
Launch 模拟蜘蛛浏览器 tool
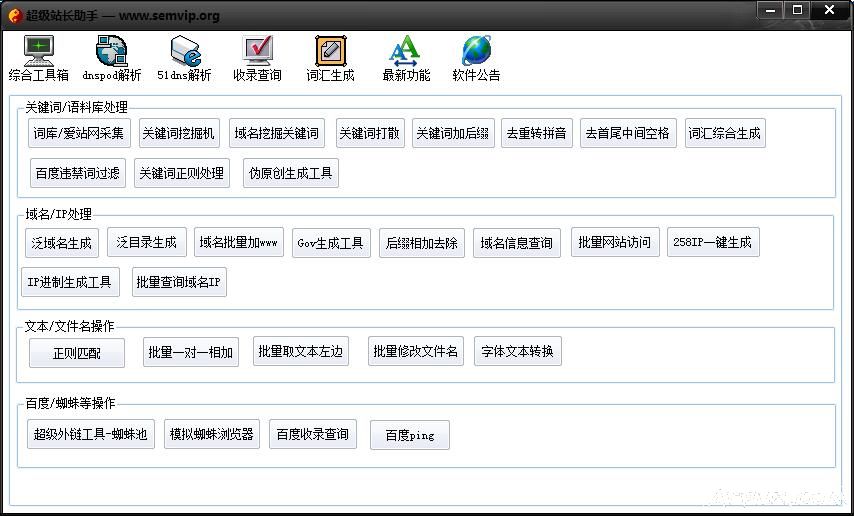click(x=212, y=434)
